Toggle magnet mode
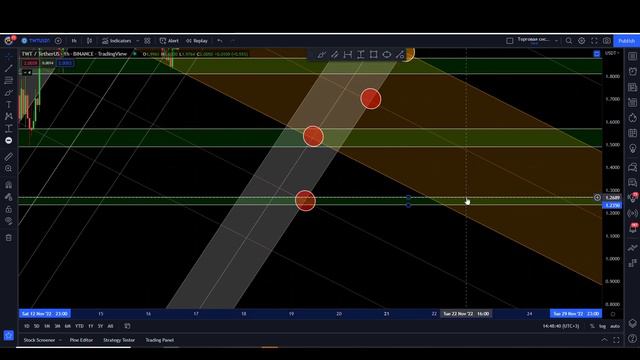The height and width of the screenshot is (360, 640). point(9,185)
